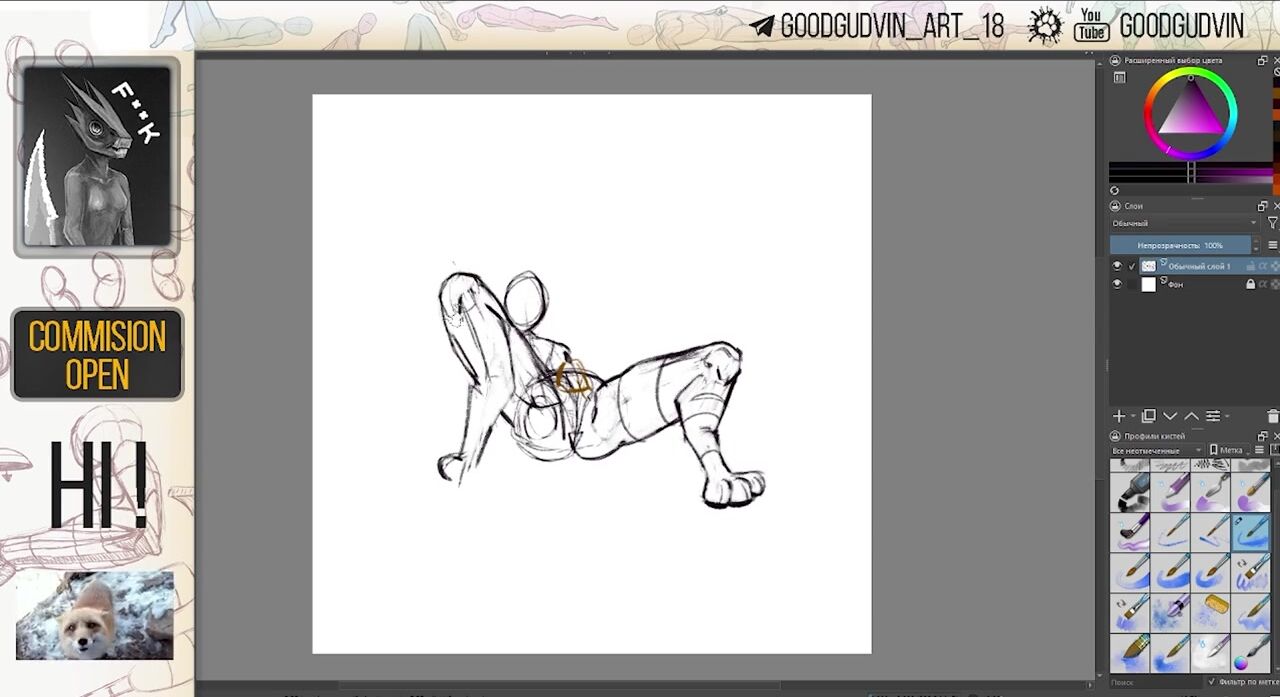This screenshot has height=697, width=1280.
Task: Select the marker pen brush preset
Action: point(1130,492)
